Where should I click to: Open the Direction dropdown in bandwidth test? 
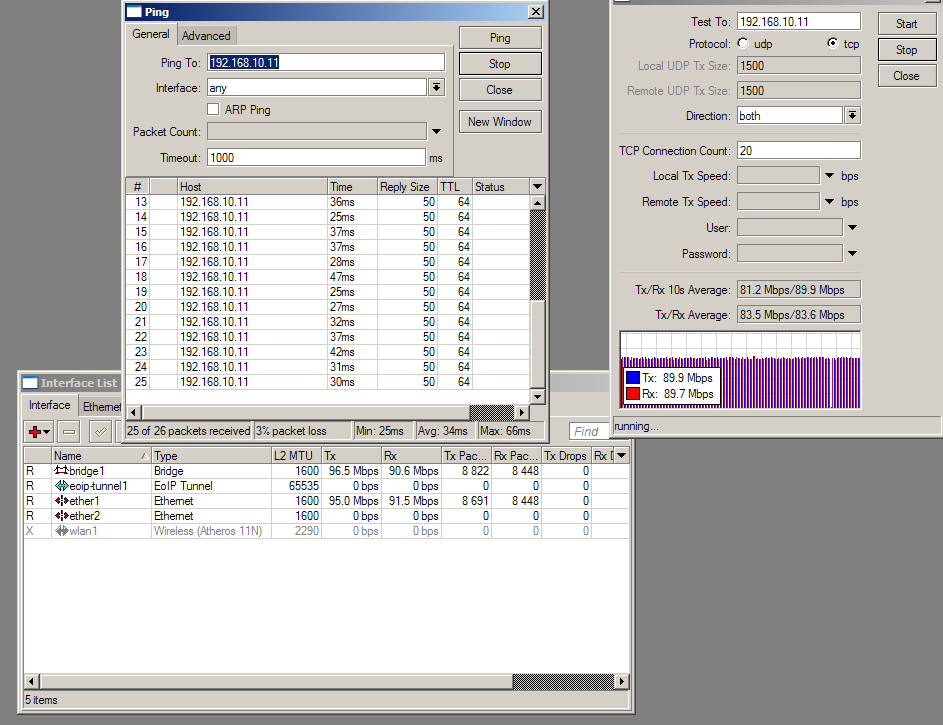click(852, 116)
